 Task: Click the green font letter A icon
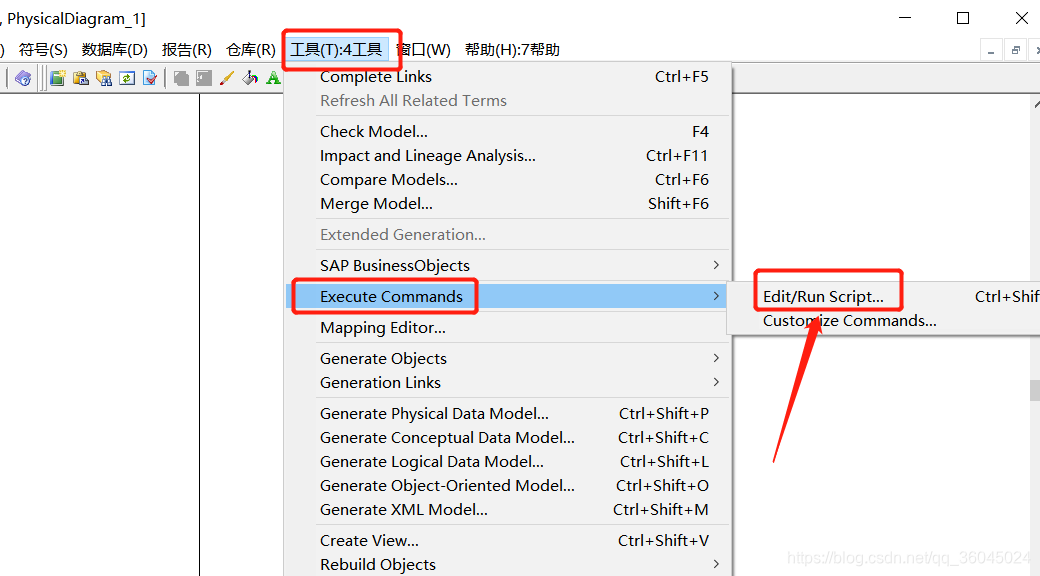[x=273, y=78]
